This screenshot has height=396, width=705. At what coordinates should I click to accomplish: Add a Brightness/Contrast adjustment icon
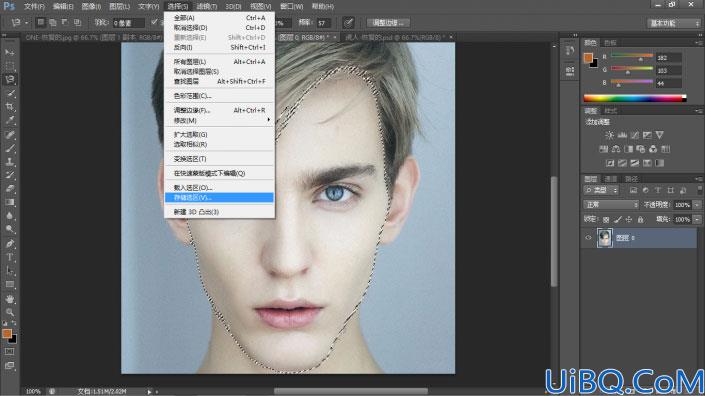(609, 135)
